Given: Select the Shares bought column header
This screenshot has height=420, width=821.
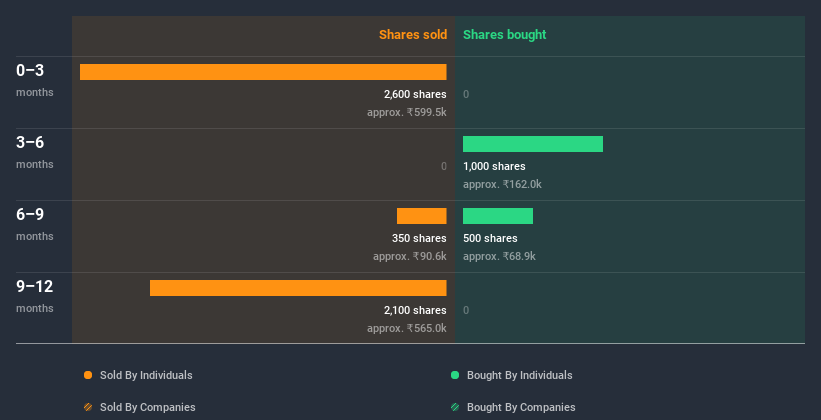Looking at the screenshot, I should pos(505,35).
